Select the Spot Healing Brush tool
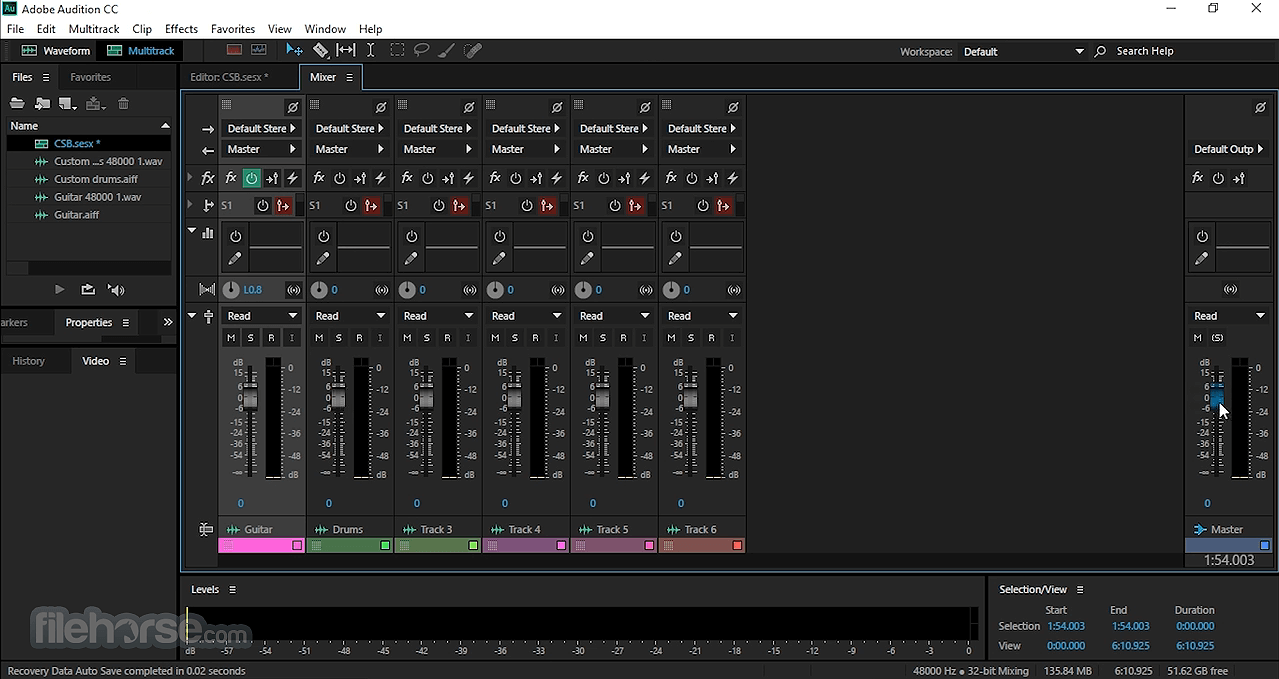This screenshot has width=1279, height=679. click(473, 50)
